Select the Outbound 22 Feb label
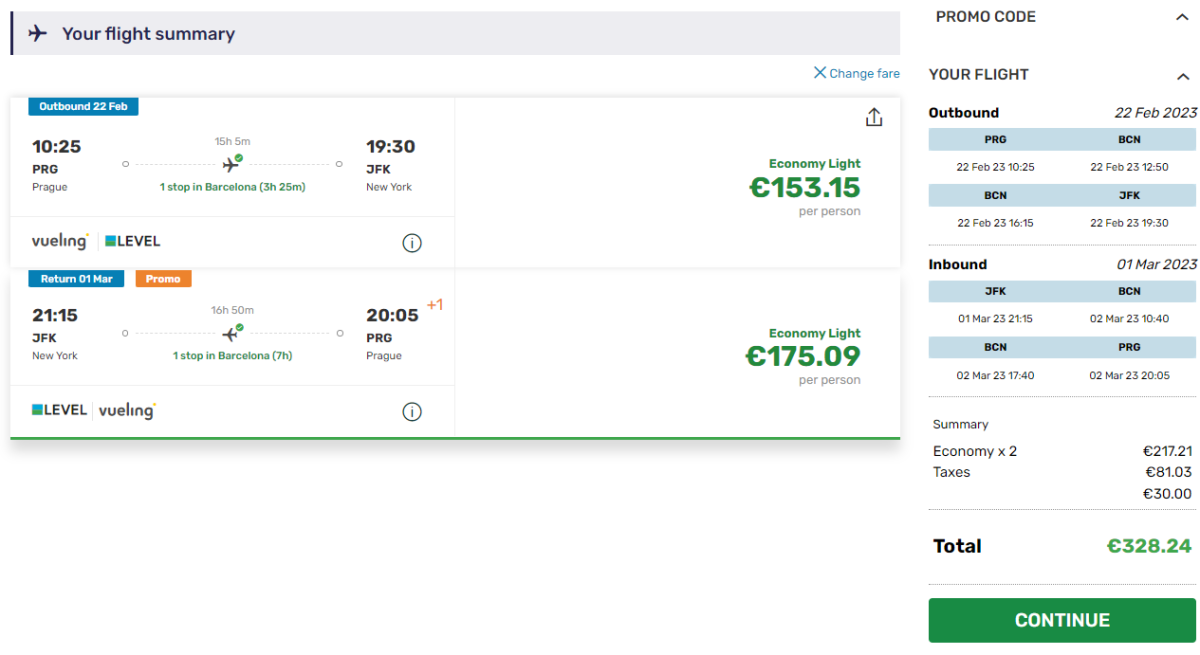This screenshot has height=655, width=1200. point(83,107)
